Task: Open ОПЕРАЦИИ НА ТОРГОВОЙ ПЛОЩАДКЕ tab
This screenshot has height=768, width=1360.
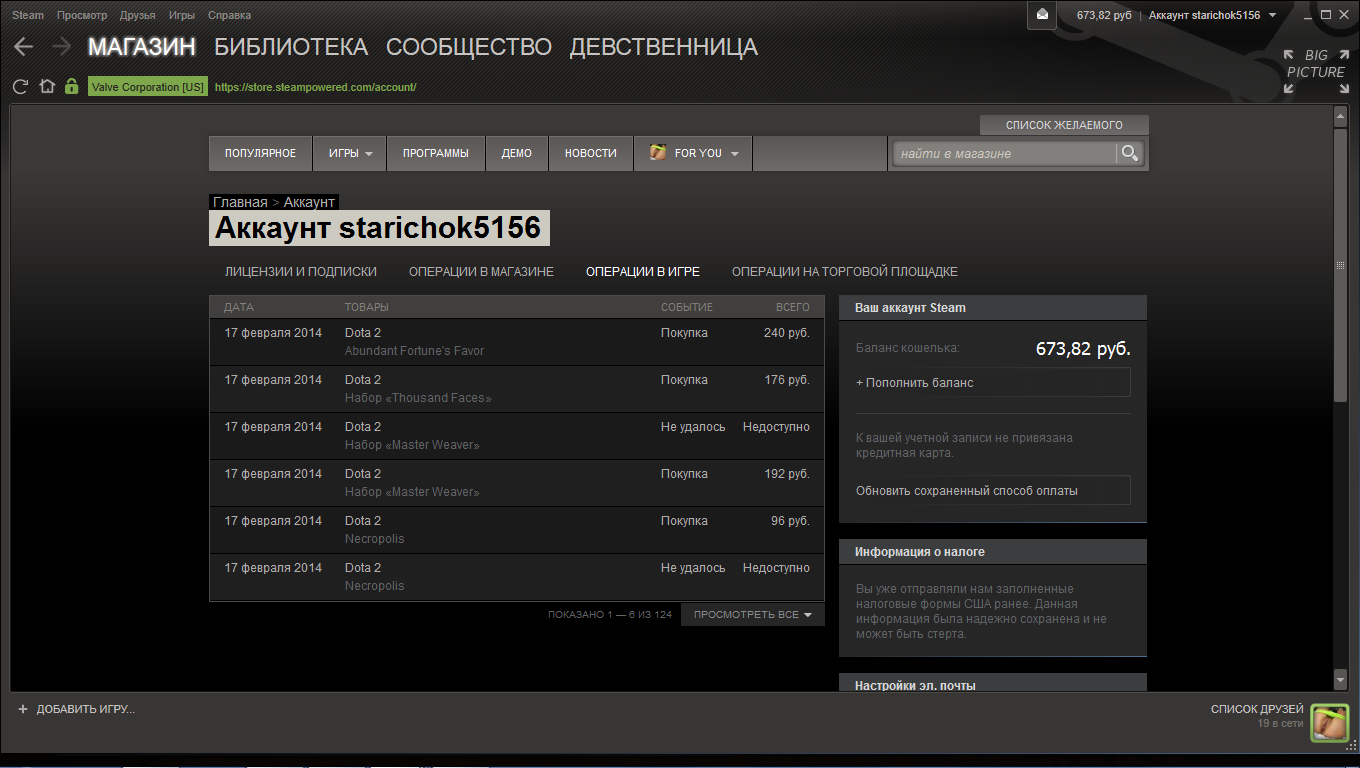Action: [845, 271]
